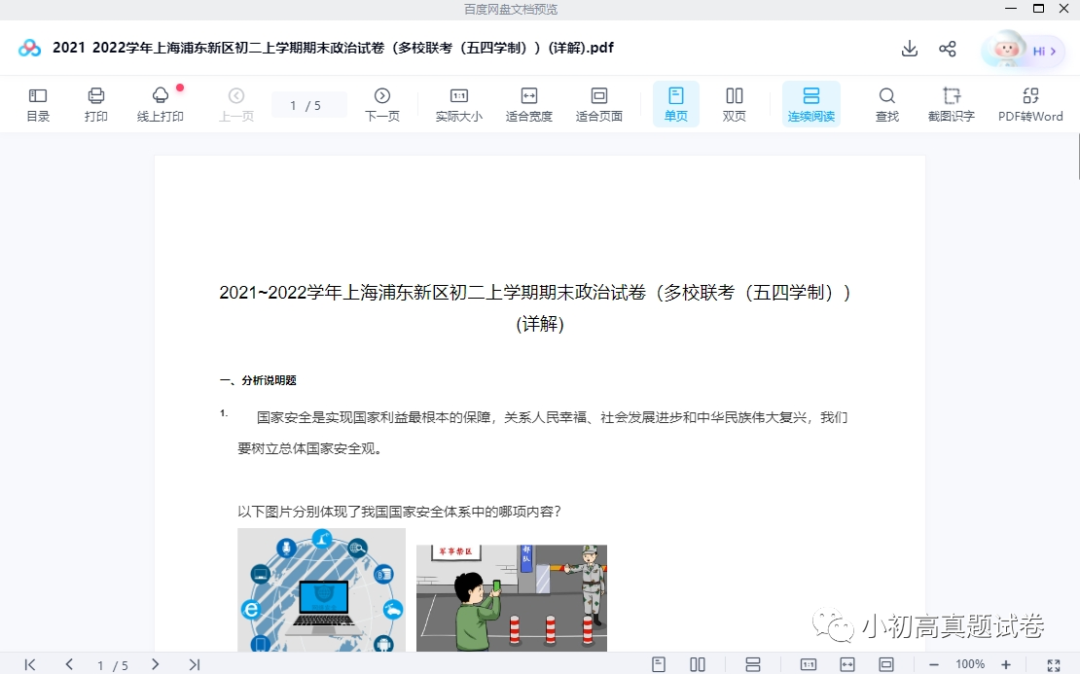
Task: Go to 上一页 previous page
Action: click(x=236, y=104)
